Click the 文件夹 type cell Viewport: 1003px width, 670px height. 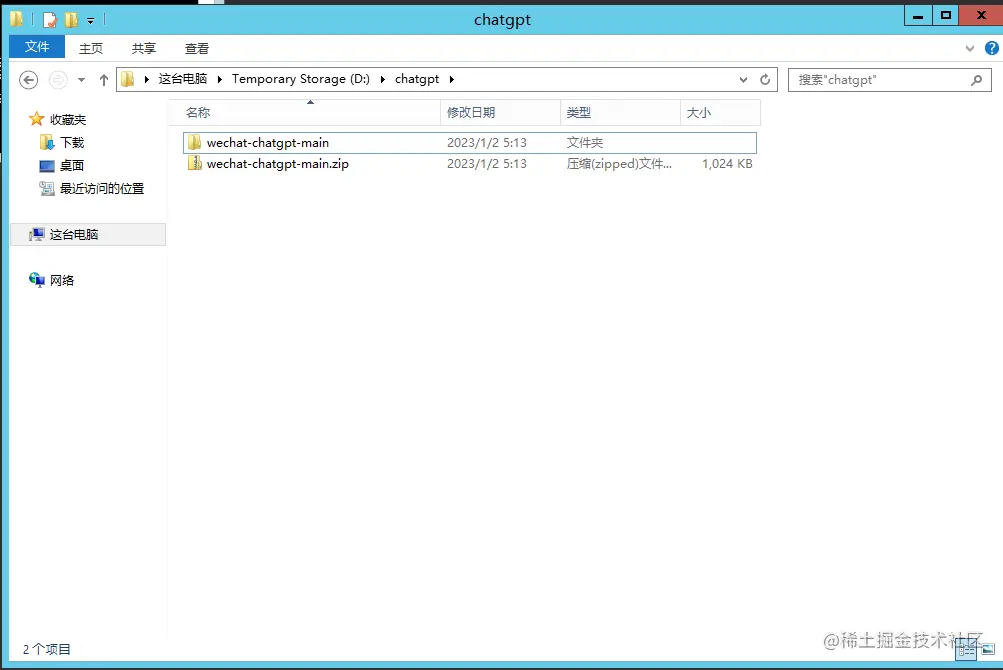point(585,143)
